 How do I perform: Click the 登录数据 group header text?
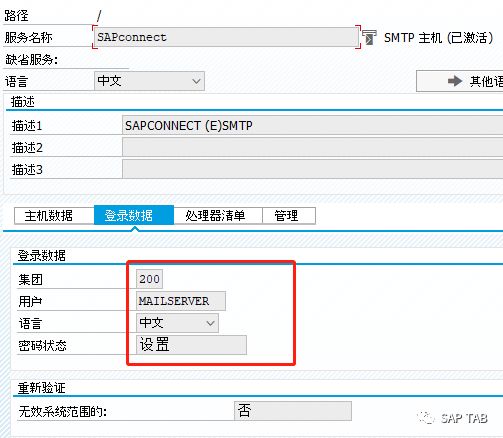[x=42, y=256]
